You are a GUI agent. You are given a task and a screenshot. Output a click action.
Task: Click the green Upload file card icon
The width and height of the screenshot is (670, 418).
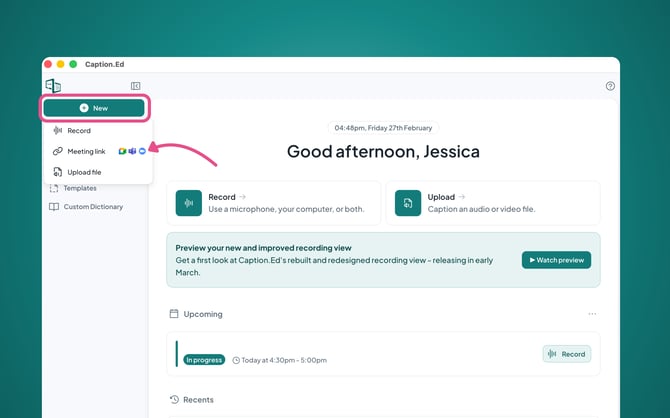click(408, 203)
